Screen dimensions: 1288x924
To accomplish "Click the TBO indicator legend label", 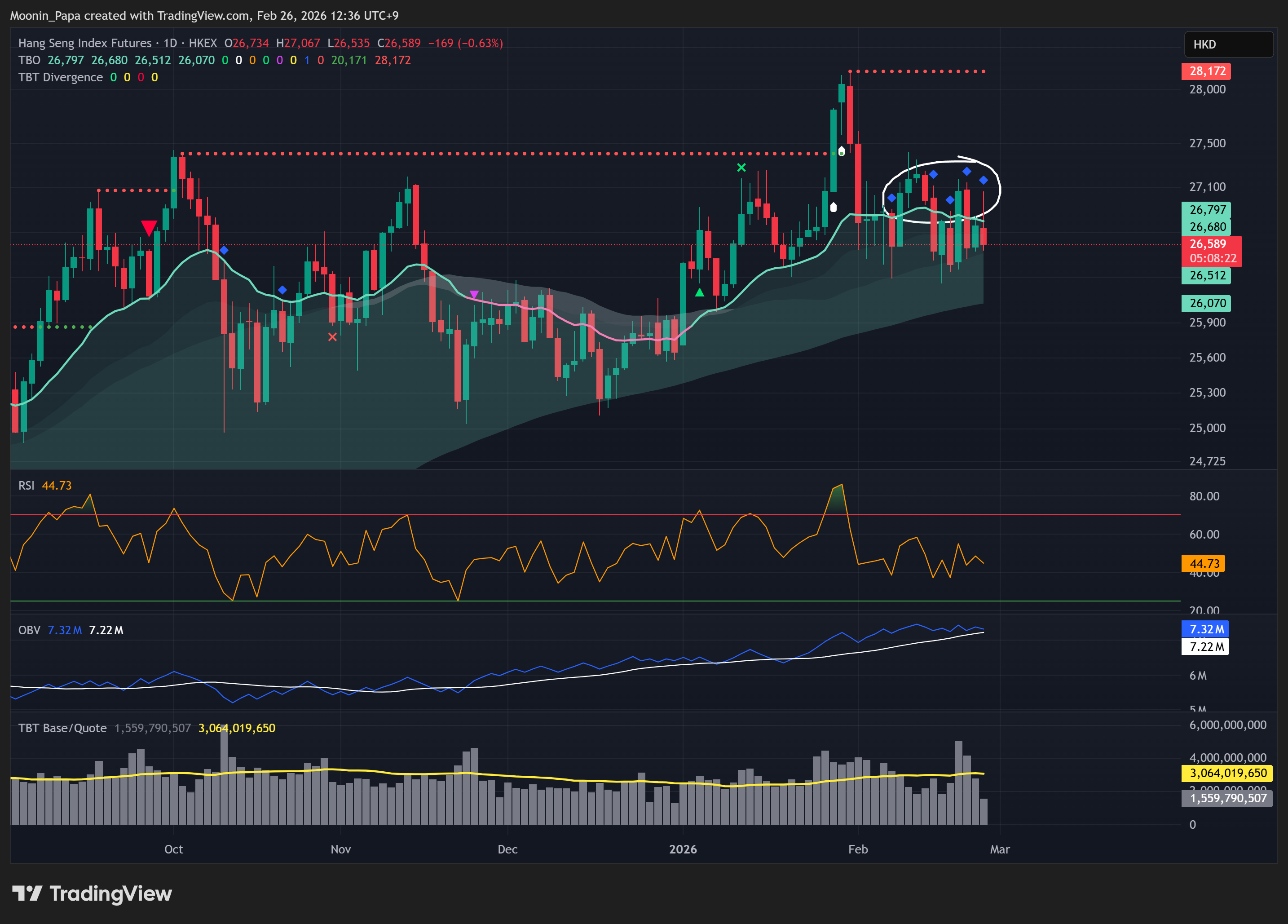I will (x=29, y=60).
